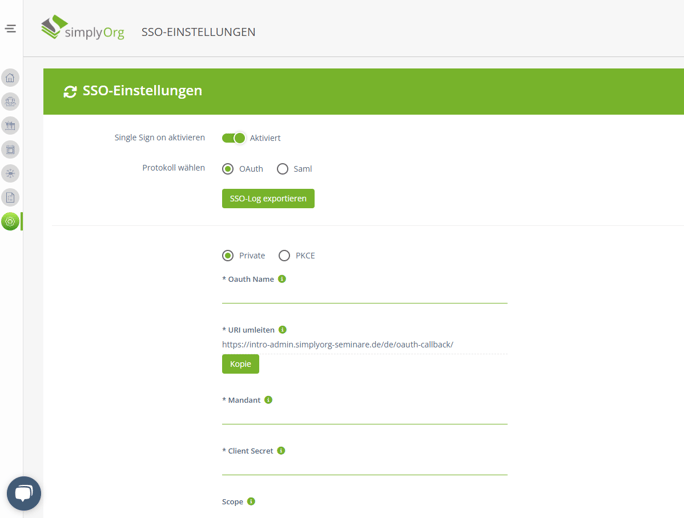Show info for URI umleiten

pos(283,330)
